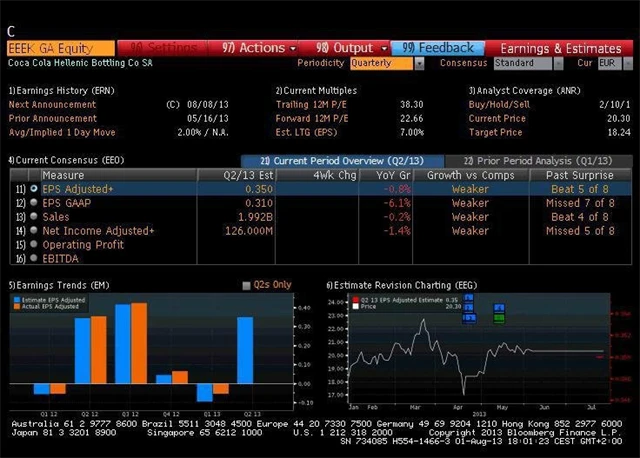Click the Trailing 12M P/E value 38.30

[411, 104]
